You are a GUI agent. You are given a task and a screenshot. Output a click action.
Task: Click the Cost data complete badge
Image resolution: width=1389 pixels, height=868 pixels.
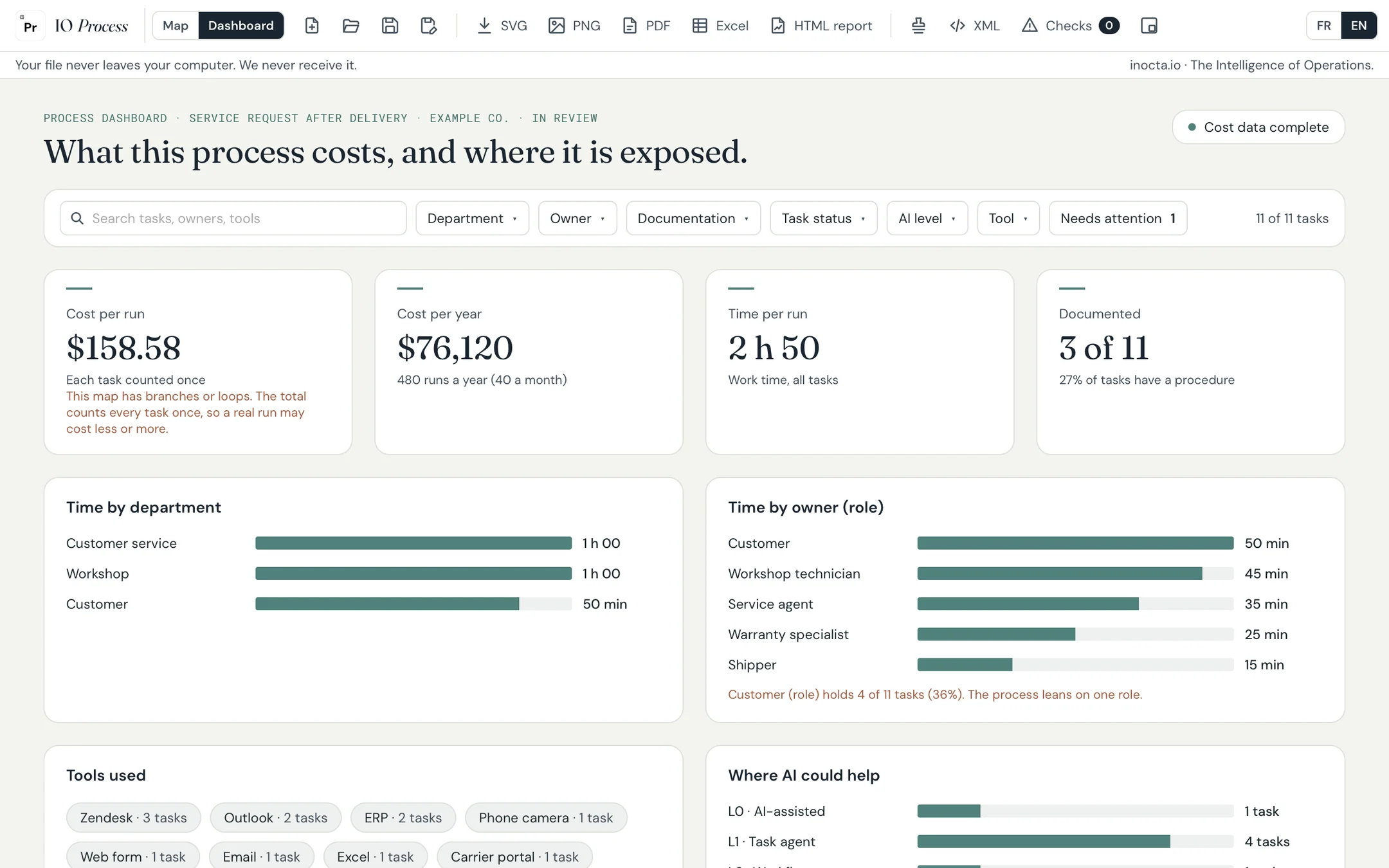pyautogui.click(x=1258, y=127)
